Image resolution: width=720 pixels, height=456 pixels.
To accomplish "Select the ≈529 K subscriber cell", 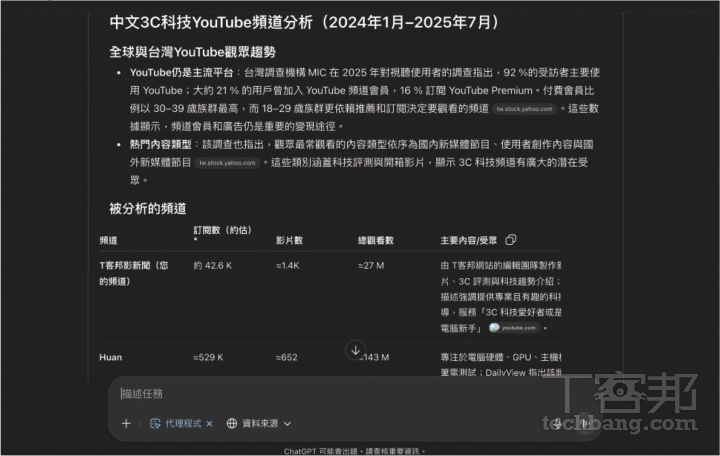I will pos(208,357).
